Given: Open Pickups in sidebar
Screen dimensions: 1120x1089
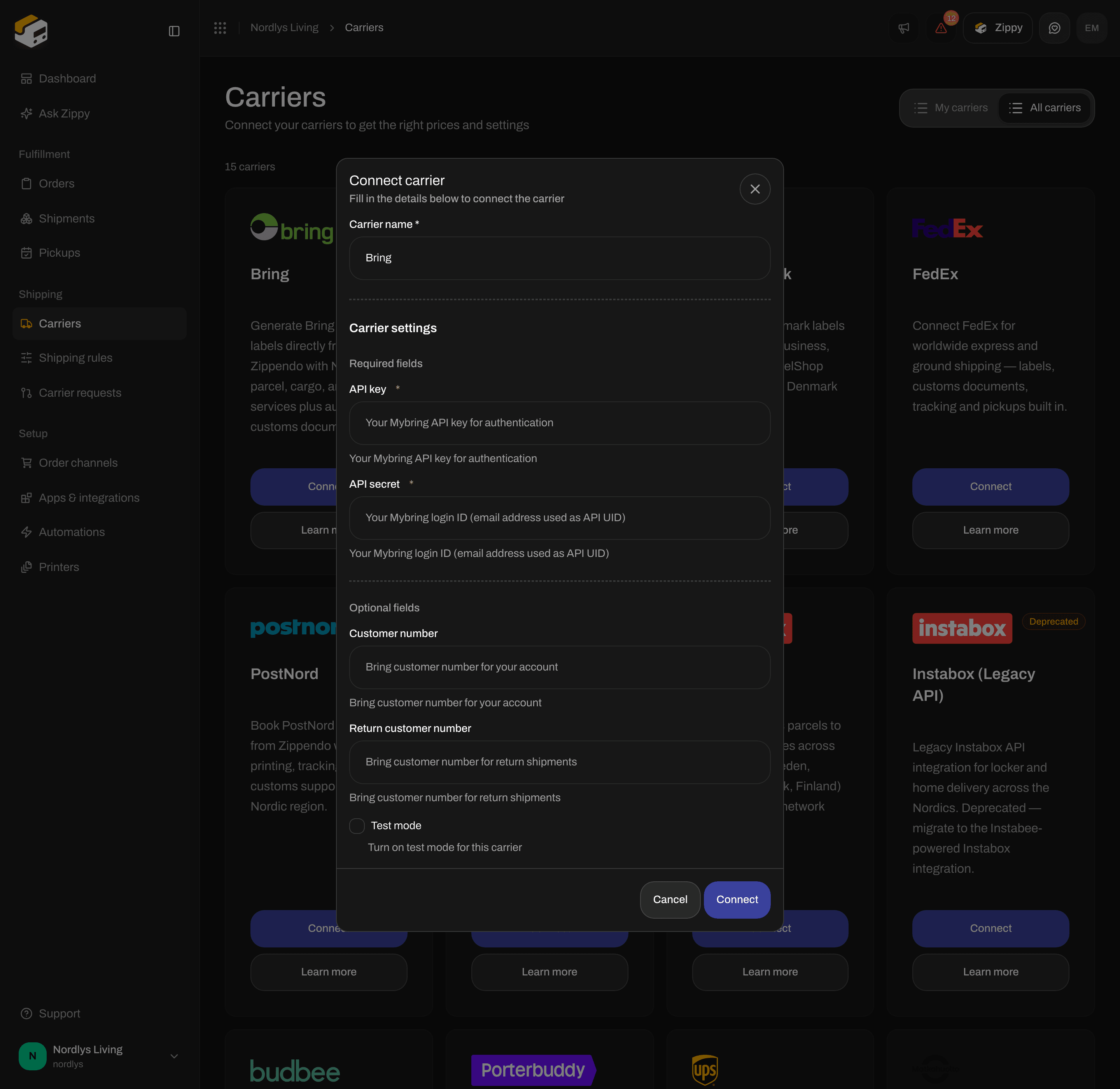Looking at the screenshot, I should click(100, 253).
